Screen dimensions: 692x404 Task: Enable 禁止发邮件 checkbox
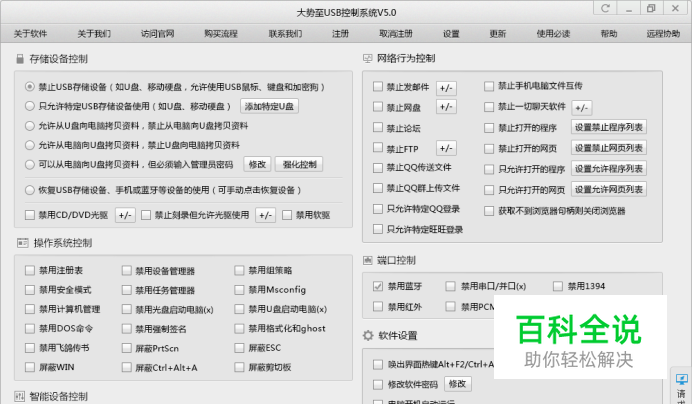(x=378, y=86)
